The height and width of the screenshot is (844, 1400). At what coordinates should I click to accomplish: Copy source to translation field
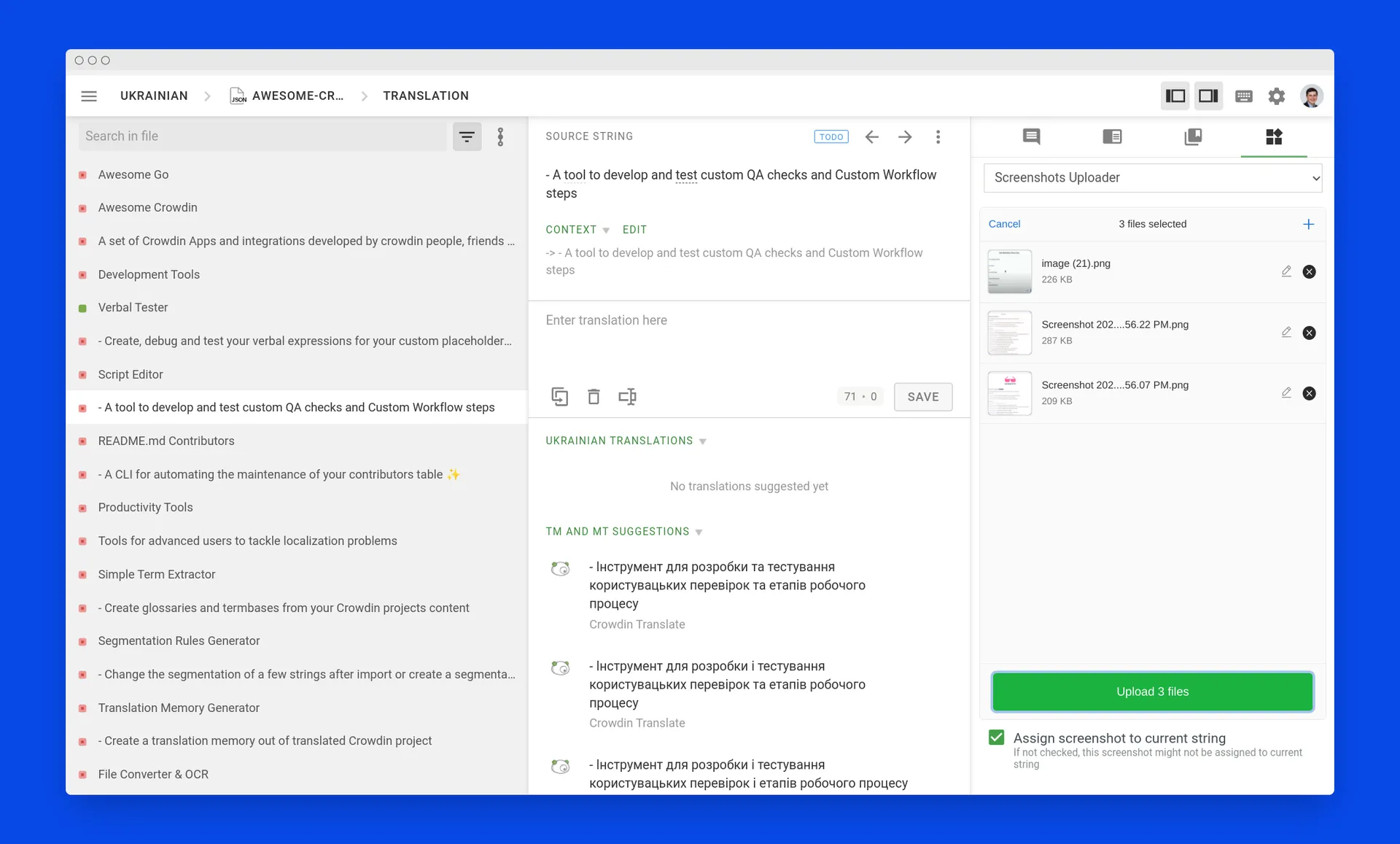pyautogui.click(x=560, y=396)
